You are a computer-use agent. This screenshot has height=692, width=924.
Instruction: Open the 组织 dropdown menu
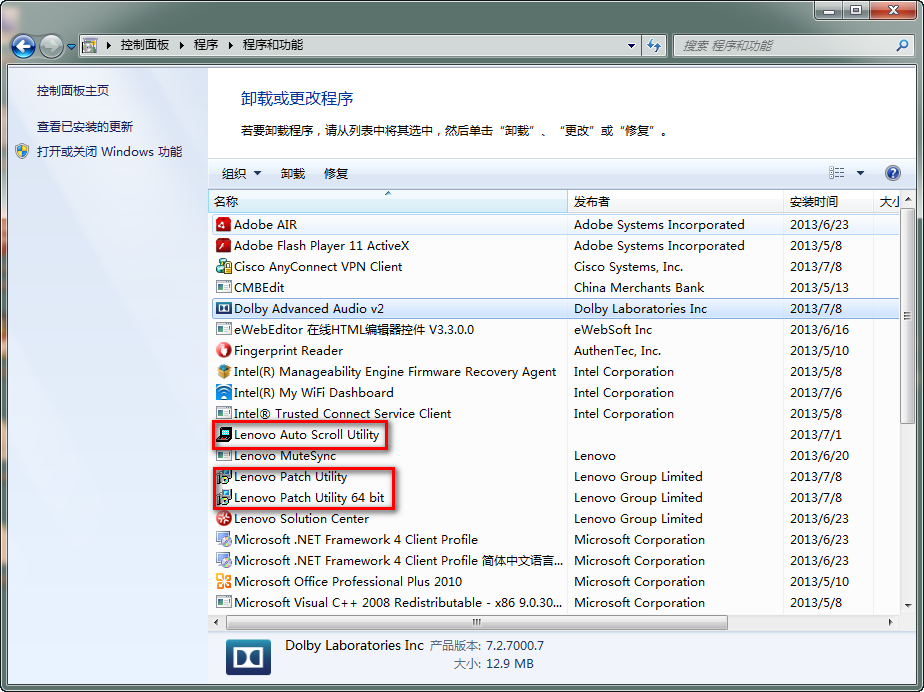(240, 173)
